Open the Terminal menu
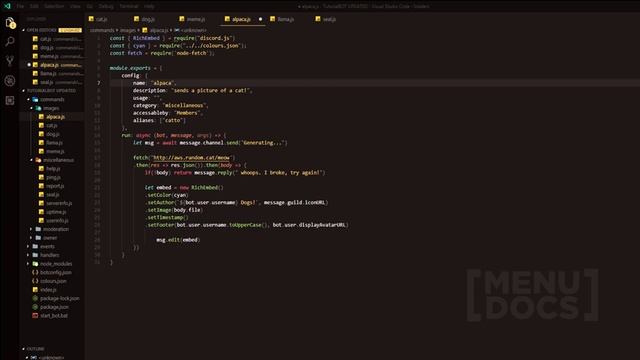This screenshot has width=640, height=360. pyautogui.click(x=129, y=6)
